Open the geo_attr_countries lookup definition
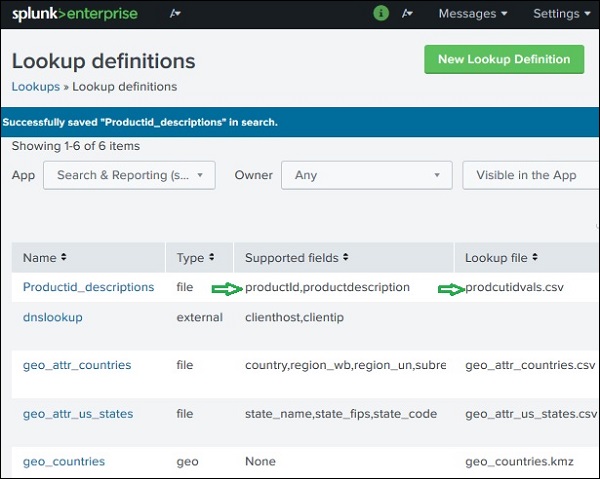 pos(77,365)
